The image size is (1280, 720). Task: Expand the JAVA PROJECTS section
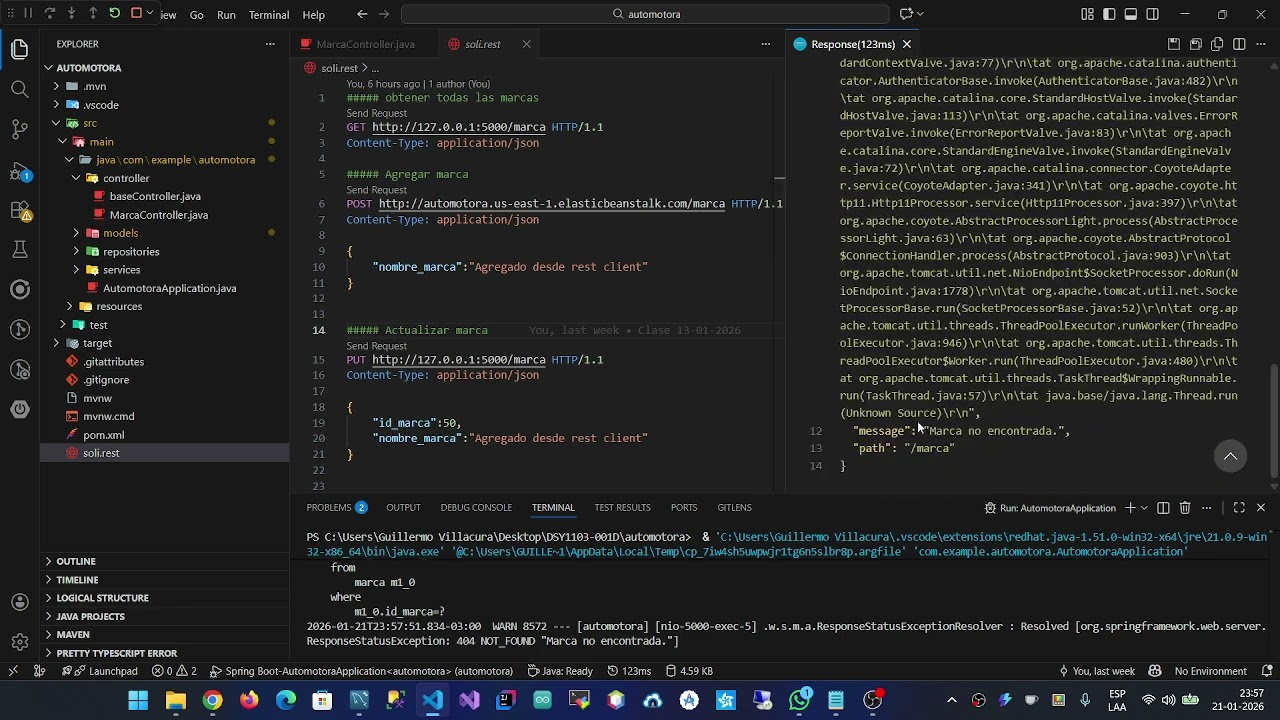pyautogui.click(x=90, y=616)
